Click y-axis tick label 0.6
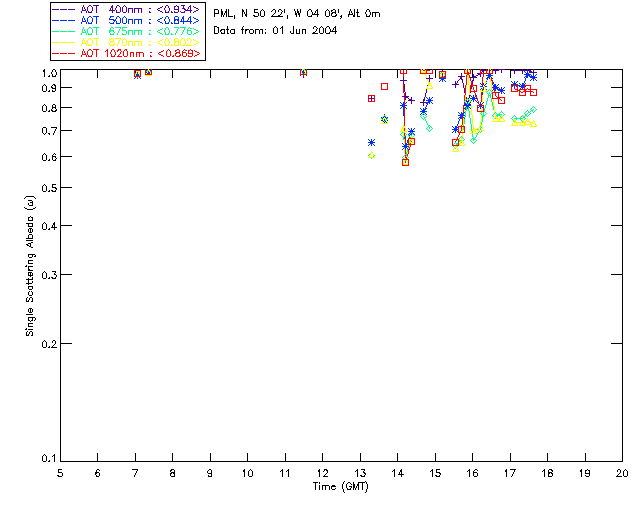The height and width of the screenshot is (512, 640). (x=49, y=157)
